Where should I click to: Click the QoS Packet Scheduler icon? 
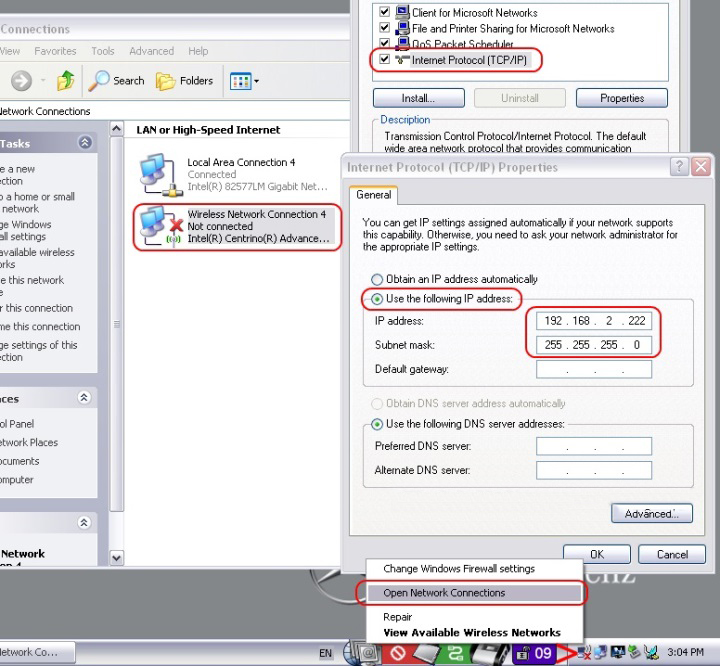coord(402,43)
